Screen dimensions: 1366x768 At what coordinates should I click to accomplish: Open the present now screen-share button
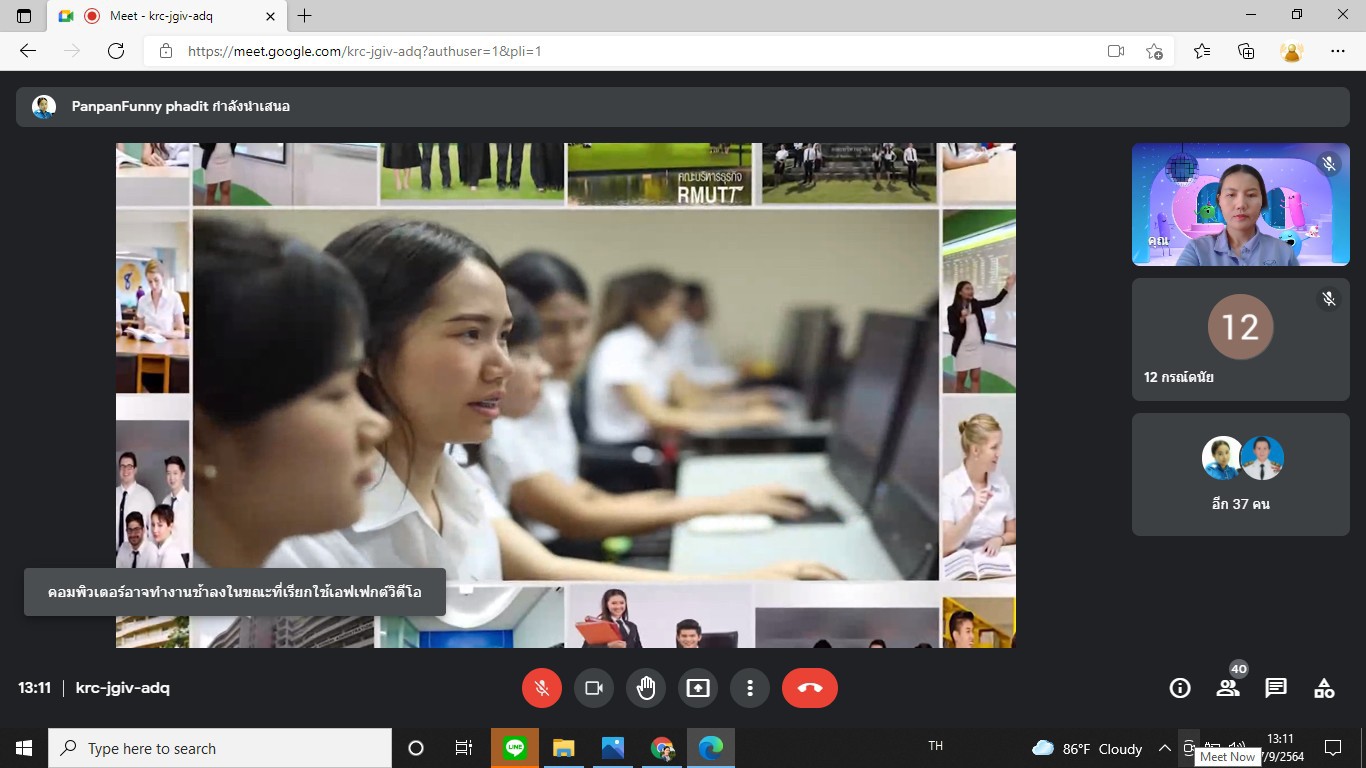pyautogui.click(x=698, y=688)
